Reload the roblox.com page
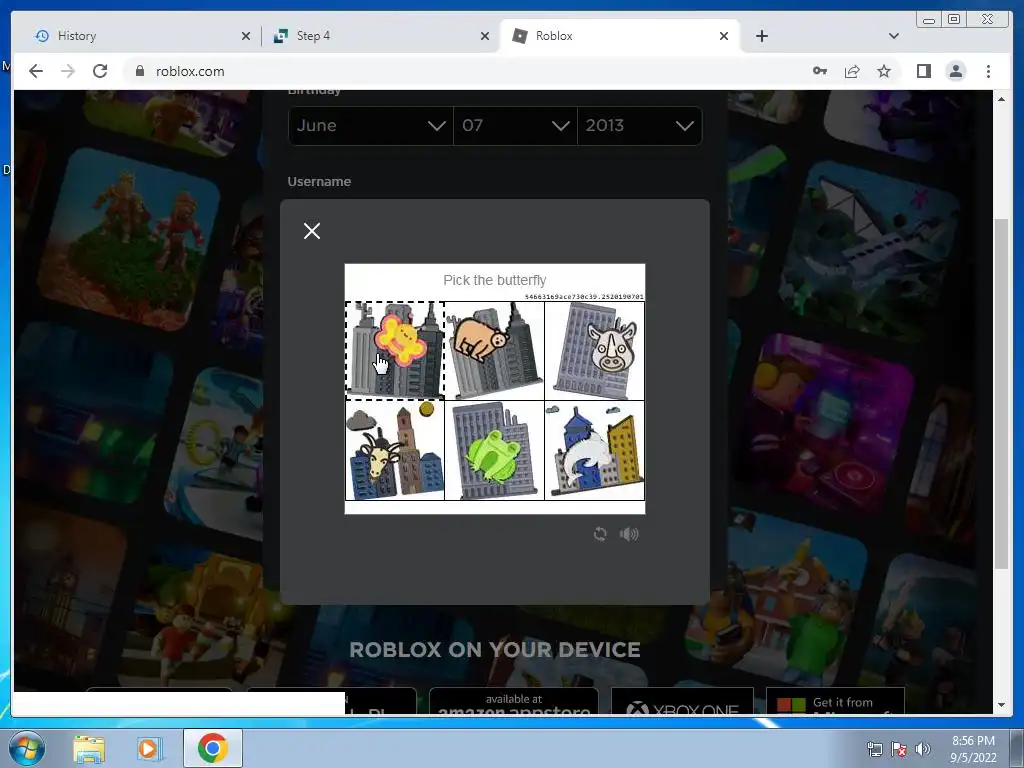Image resolution: width=1024 pixels, height=768 pixels. tap(100, 71)
